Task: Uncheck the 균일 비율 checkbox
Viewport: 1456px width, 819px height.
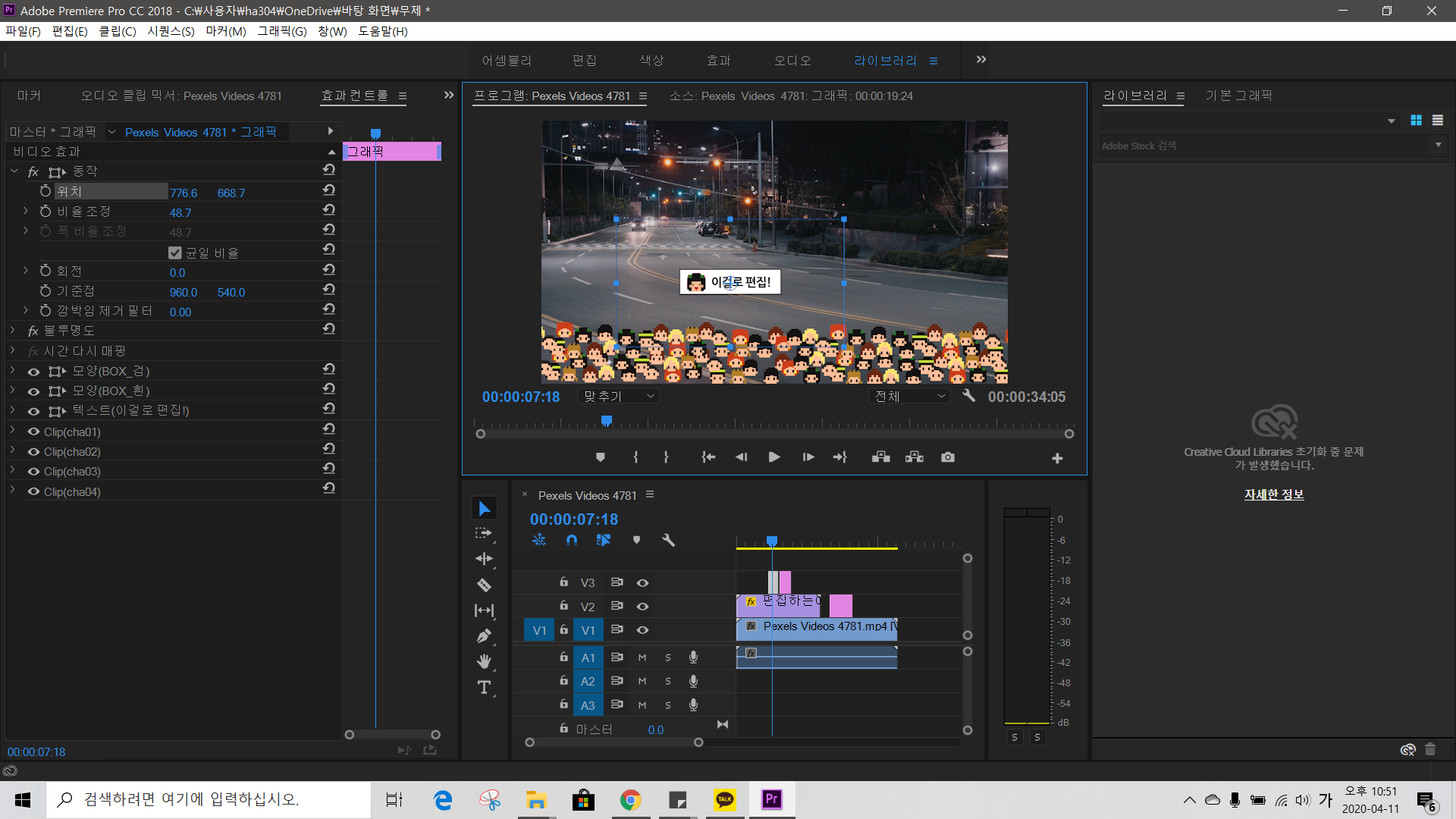Action: click(x=175, y=253)
